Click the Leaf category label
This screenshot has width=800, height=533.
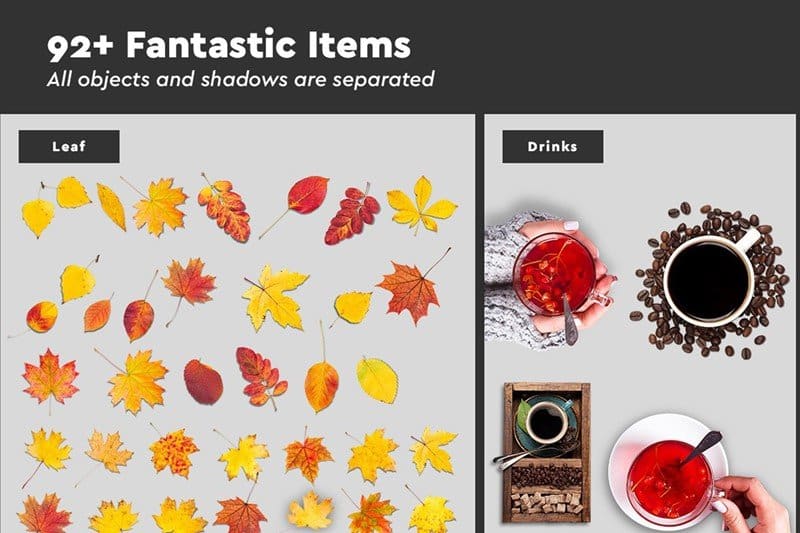tap(69, 146)
